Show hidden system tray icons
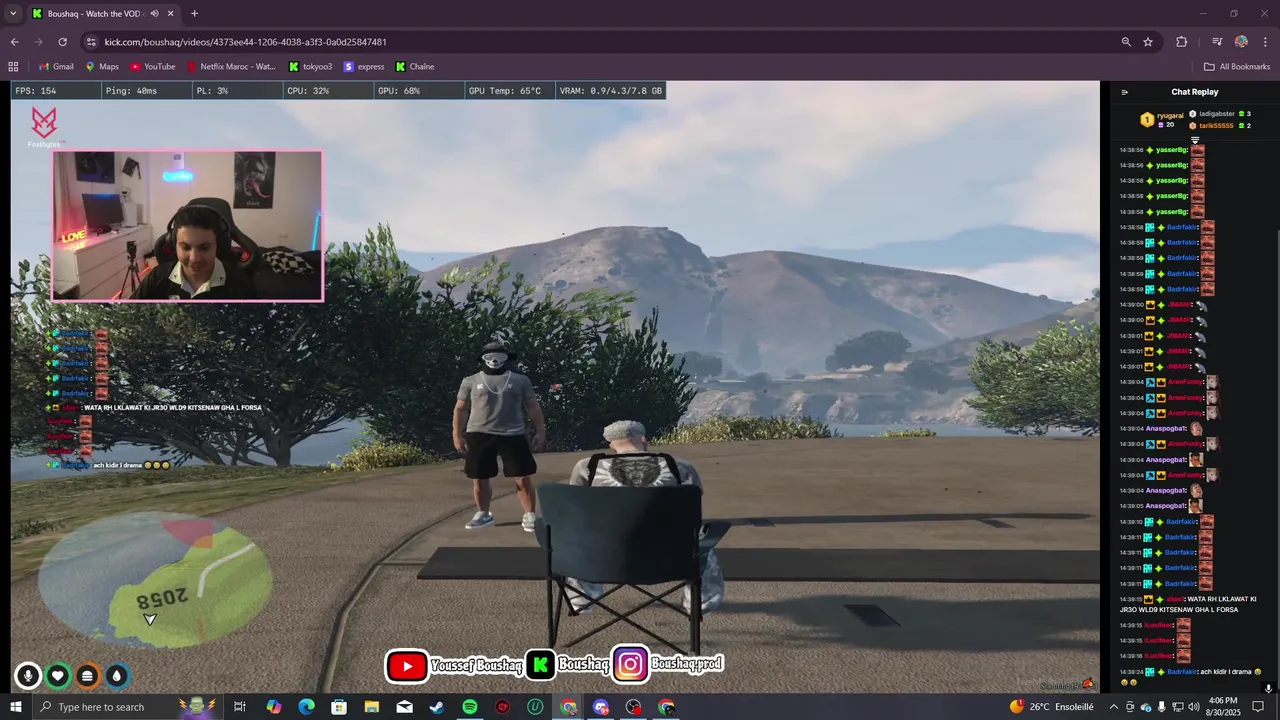The height and width of the screenshot is (720, 1280). (1114, 707)
